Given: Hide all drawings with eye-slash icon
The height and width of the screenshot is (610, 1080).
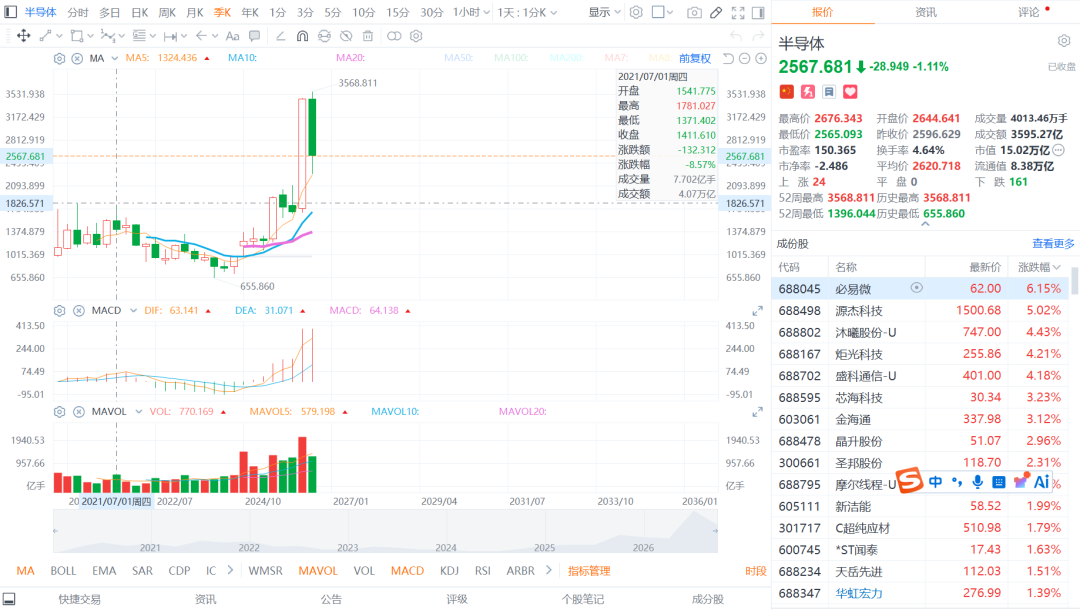Looking at the screenshot, I should click(346, 36).
